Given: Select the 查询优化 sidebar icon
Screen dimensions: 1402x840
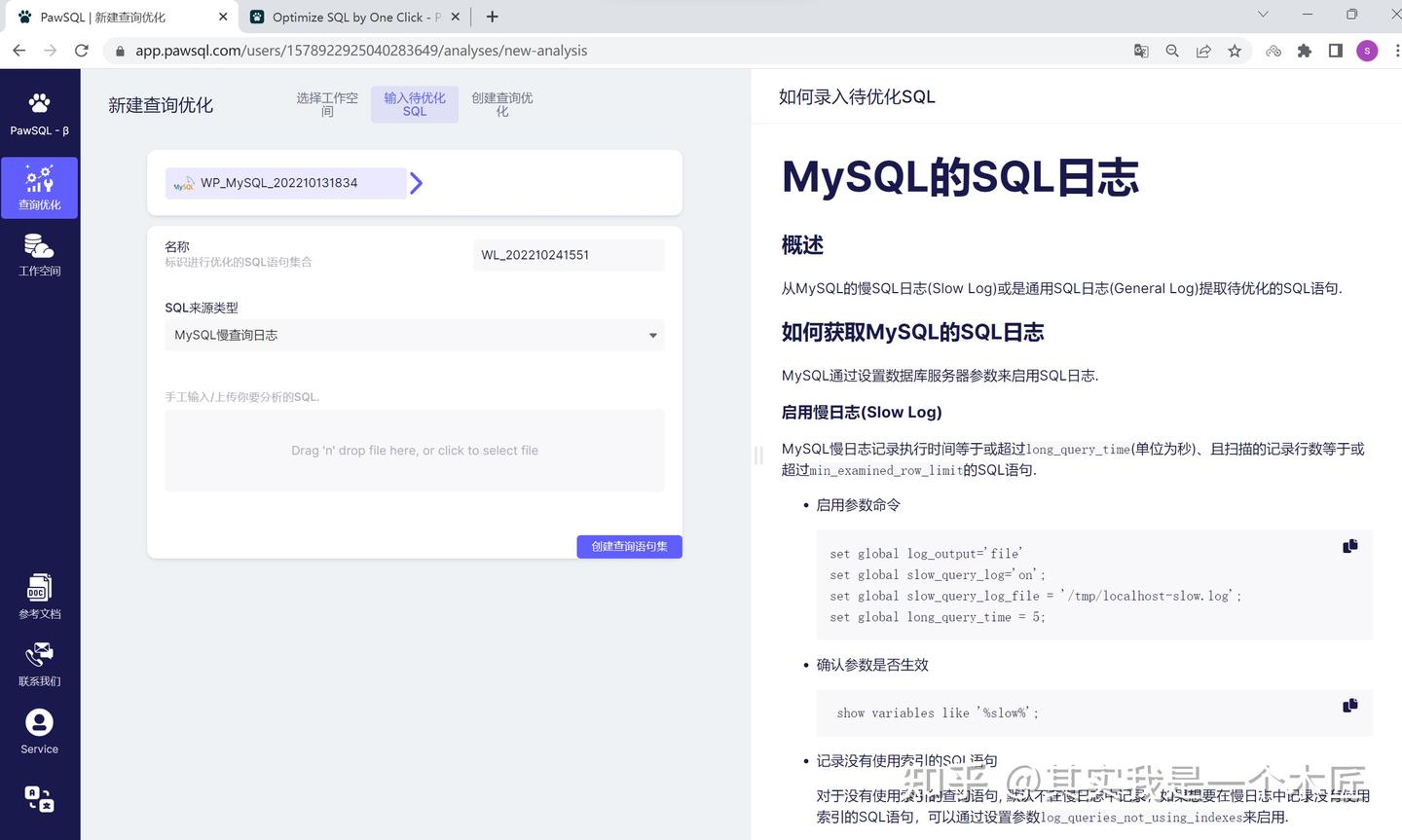Looking at the screenshot, I should [39, 187].
